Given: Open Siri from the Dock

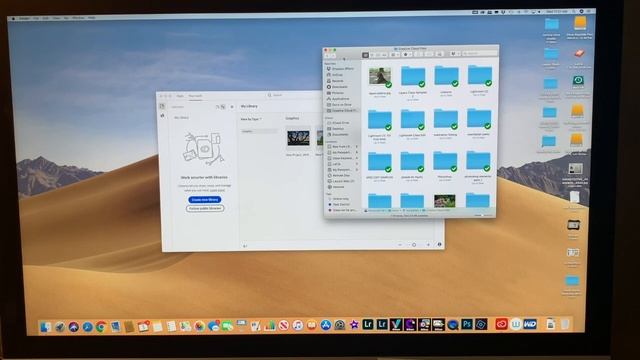Looking at the screenshot, I should 73,327.
